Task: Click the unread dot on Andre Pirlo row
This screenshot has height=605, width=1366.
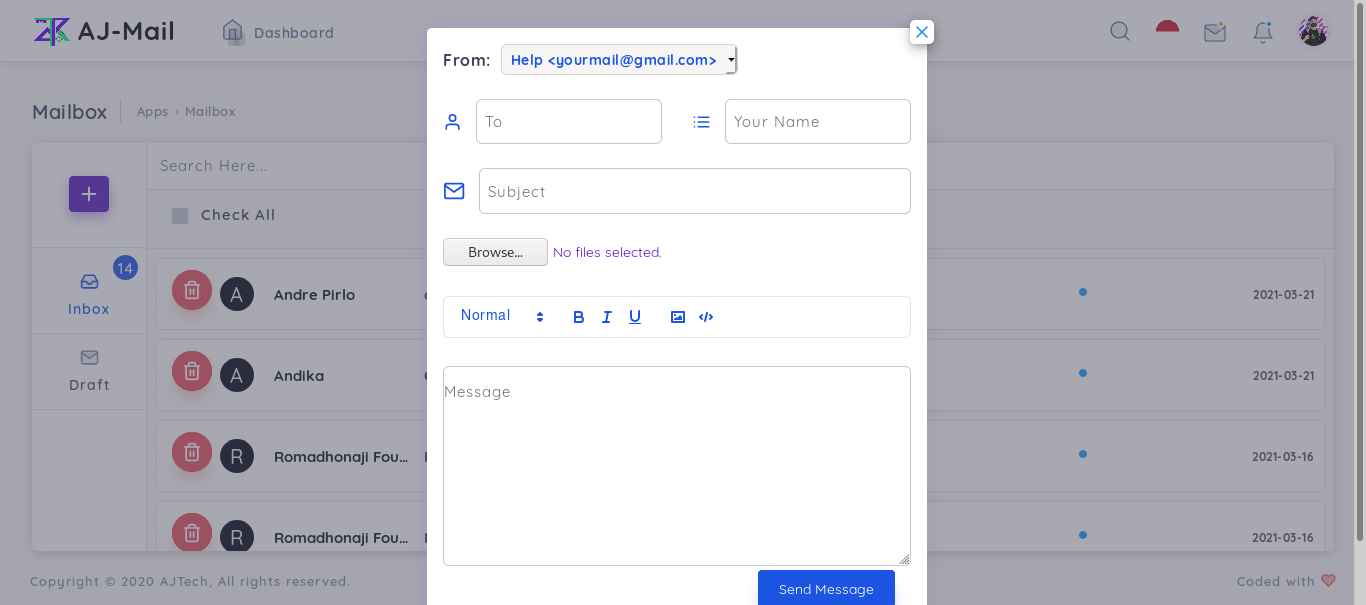Action: pos(1083,292)
